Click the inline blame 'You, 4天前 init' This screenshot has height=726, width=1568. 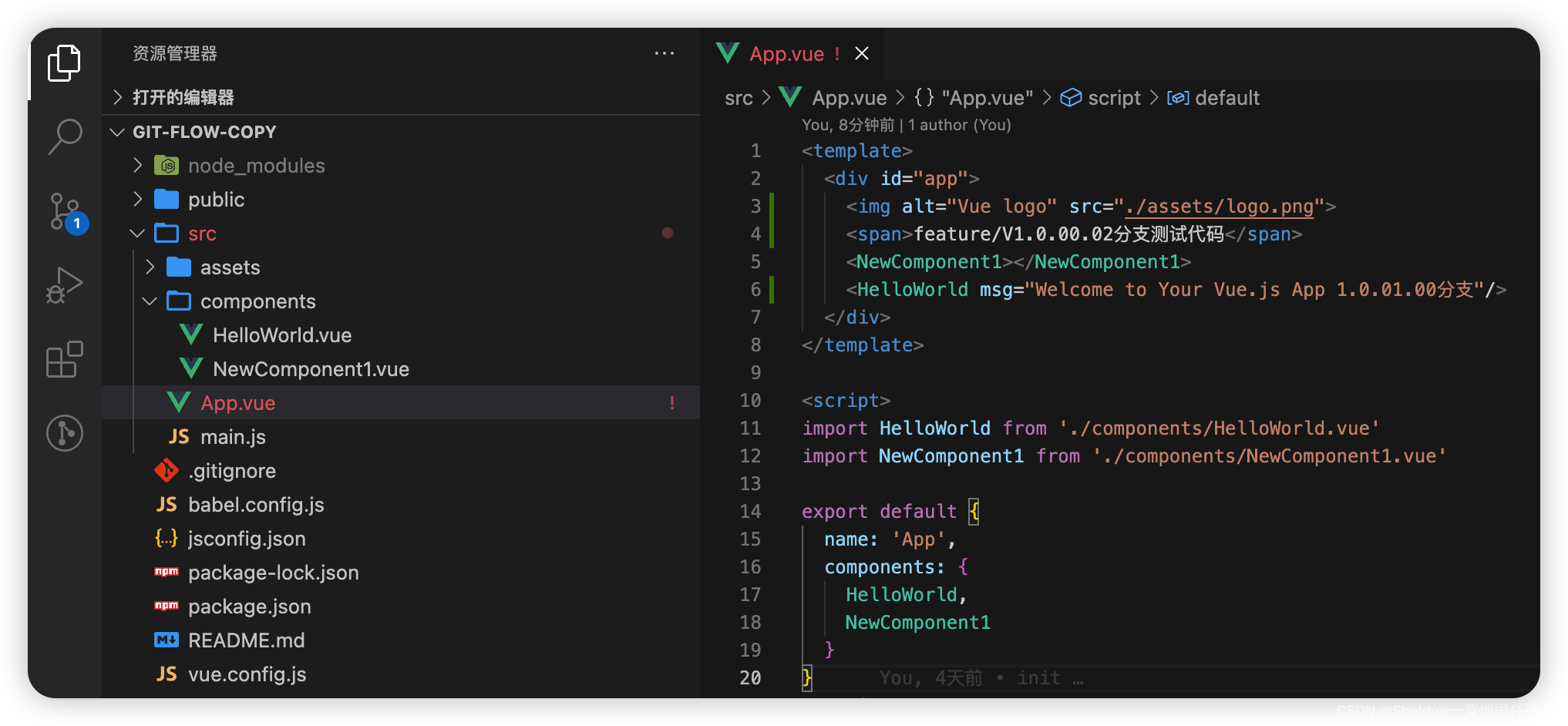[x=981, y=678]
